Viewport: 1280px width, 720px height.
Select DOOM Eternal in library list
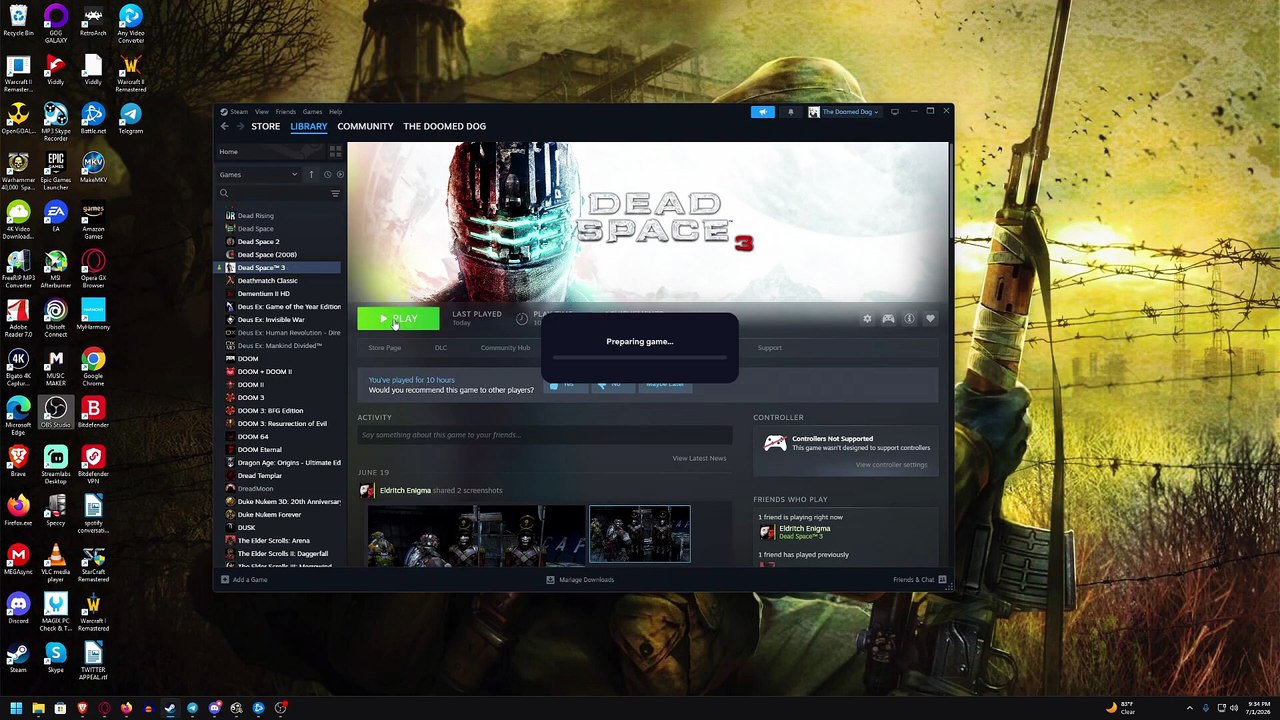click(260, 450)
